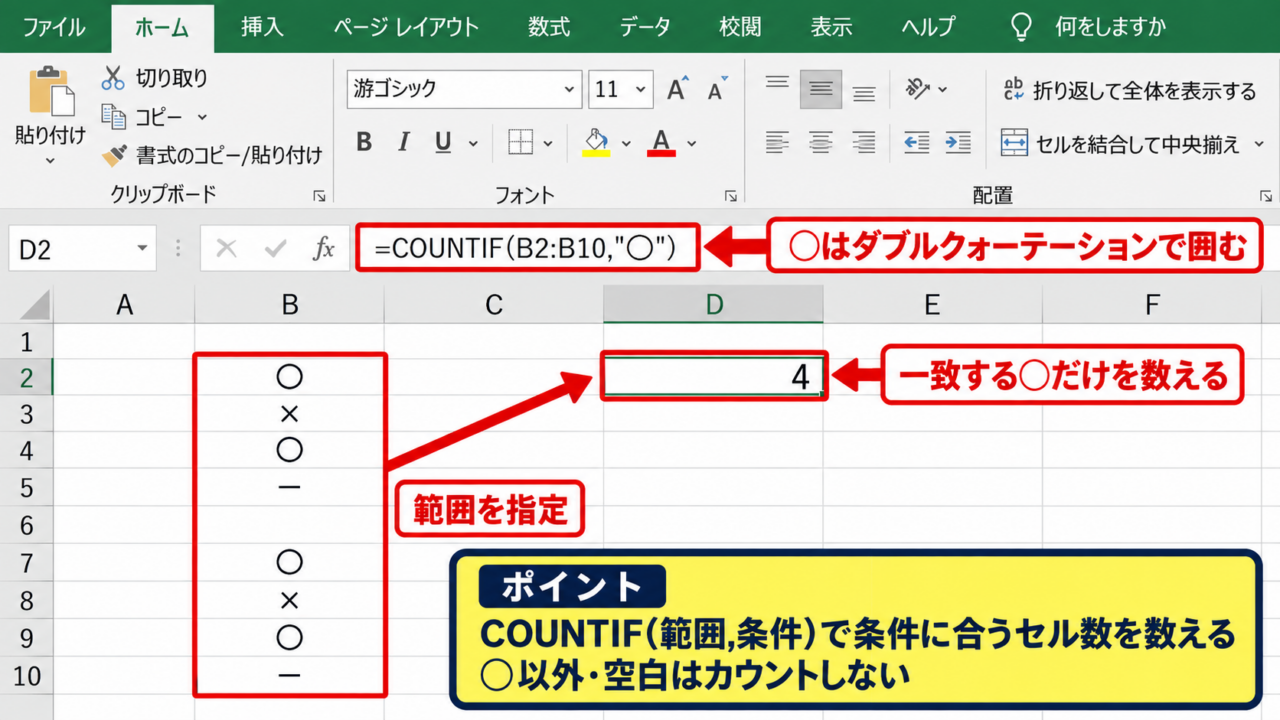Select column header B
The height and width of the screenshot is (720, 1280).
[290, 305]
